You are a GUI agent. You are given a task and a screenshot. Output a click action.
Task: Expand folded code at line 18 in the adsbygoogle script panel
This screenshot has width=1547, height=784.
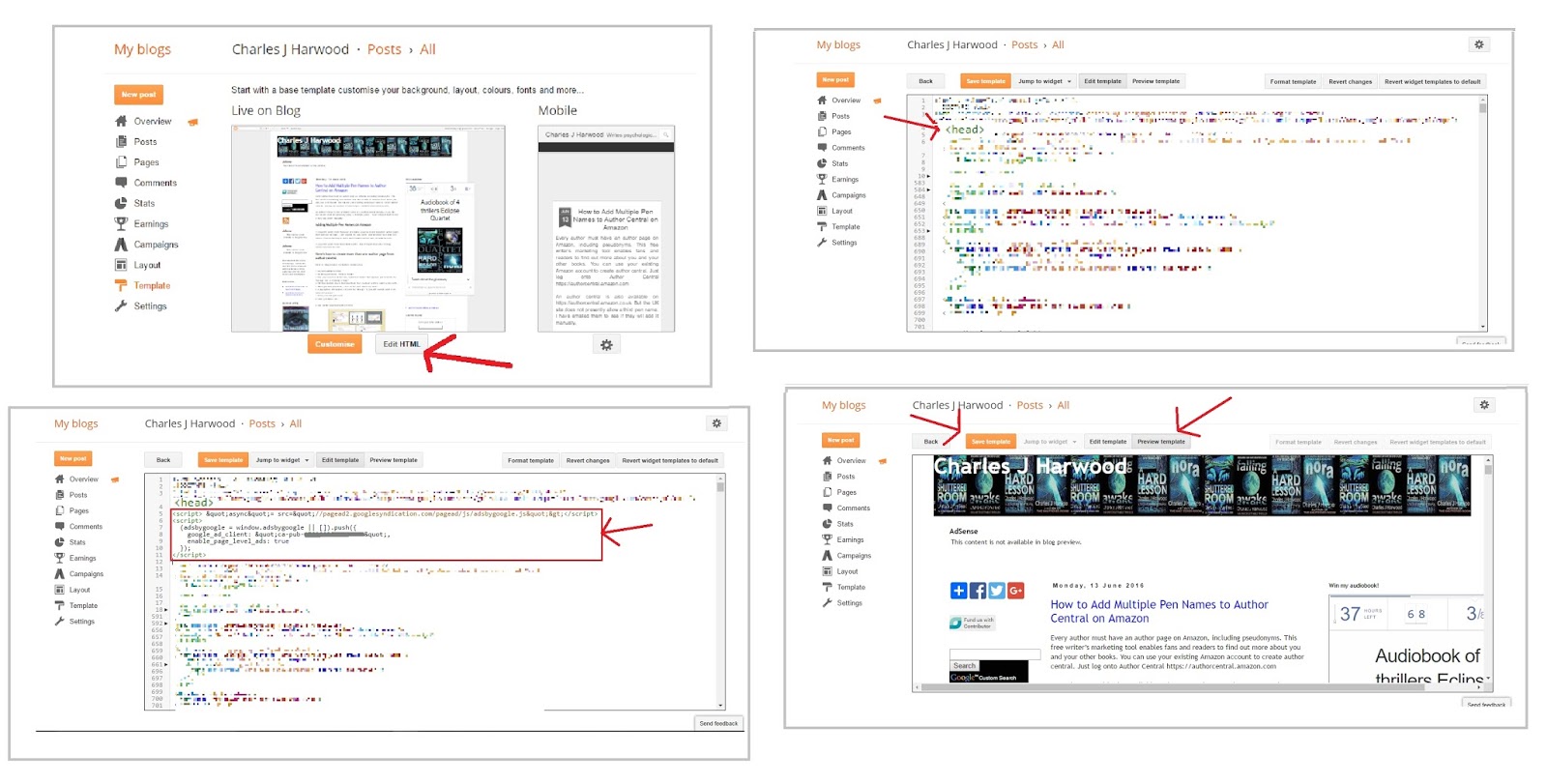[x=166, y=610]
